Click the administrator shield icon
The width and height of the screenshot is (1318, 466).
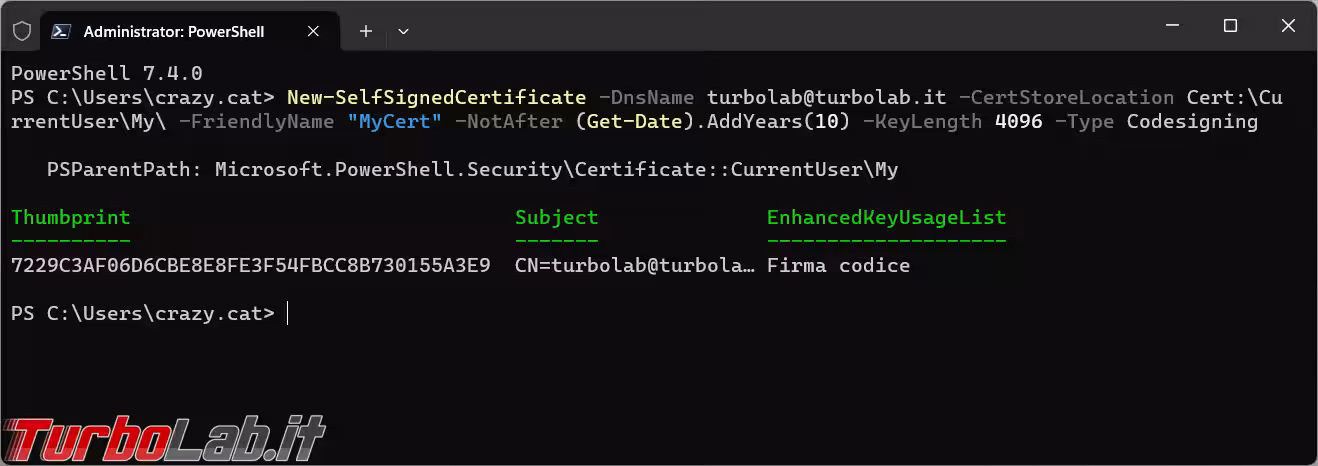[22, 31]
